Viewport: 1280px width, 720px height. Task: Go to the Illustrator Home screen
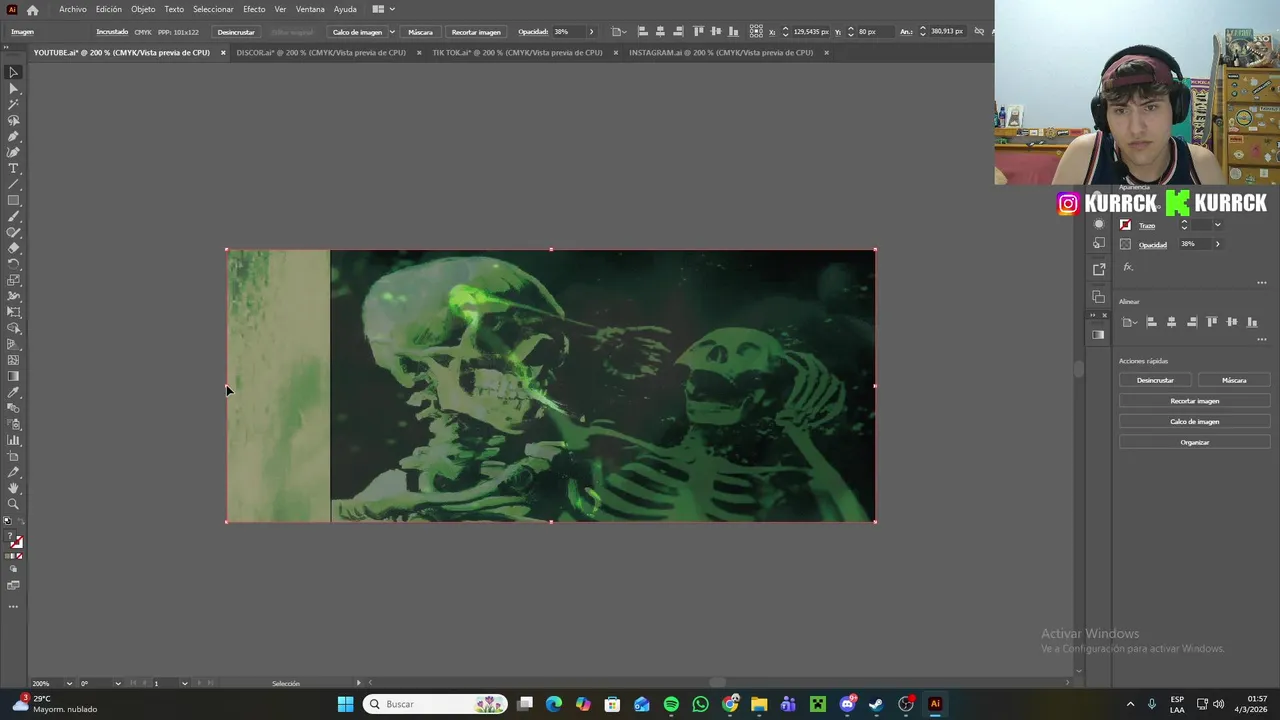coord(32,9)
